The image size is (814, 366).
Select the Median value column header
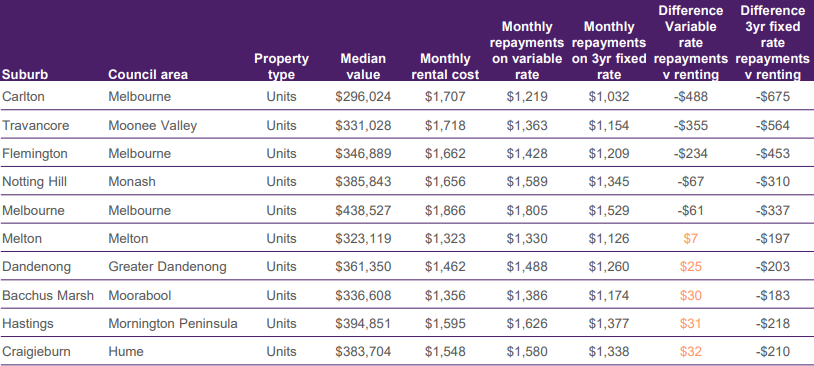[363, 66]
